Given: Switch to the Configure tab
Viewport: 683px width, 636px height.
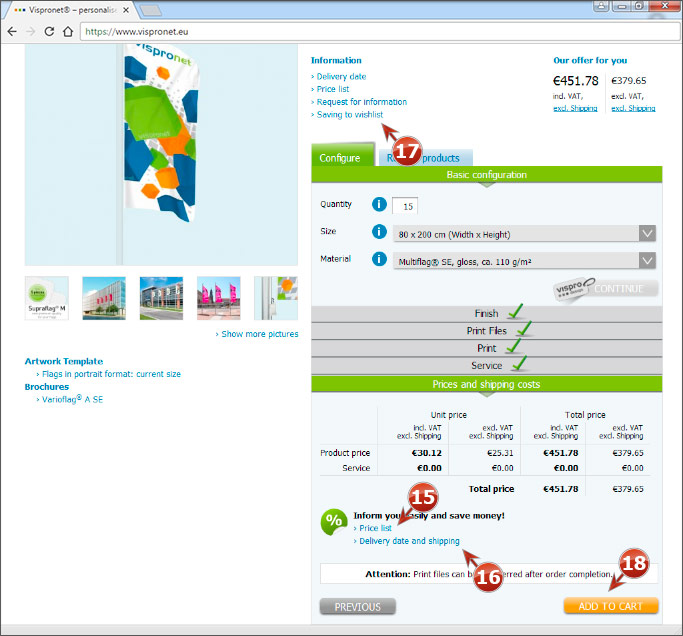Looking at the screenshot, I should tap(342, 157).
